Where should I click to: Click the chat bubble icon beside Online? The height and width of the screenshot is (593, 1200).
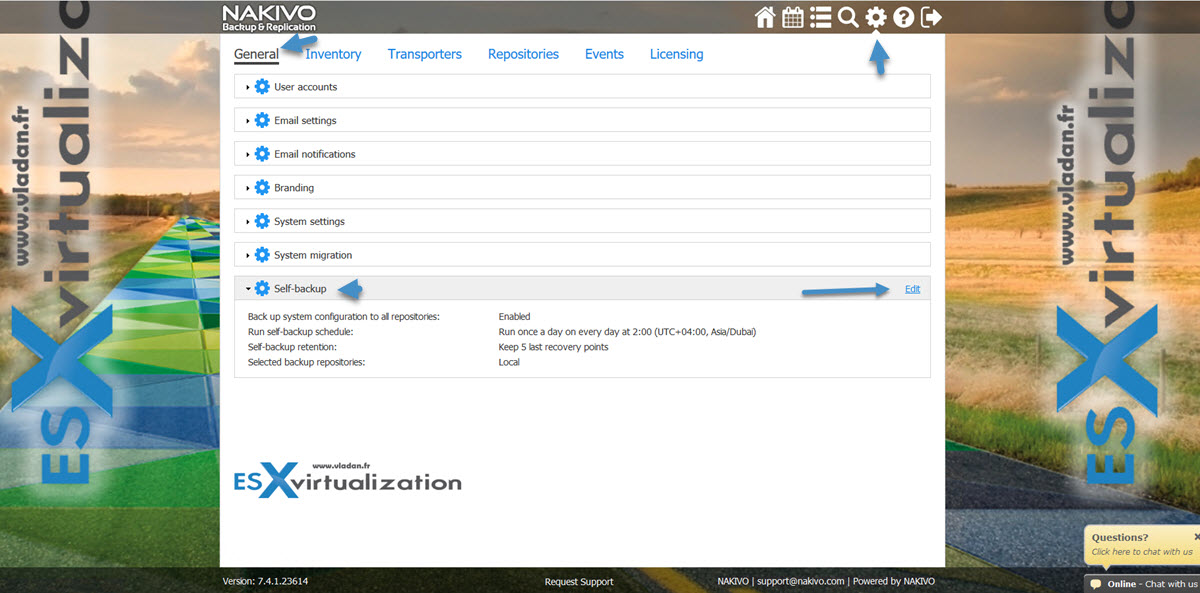[x=1096, y=584]
